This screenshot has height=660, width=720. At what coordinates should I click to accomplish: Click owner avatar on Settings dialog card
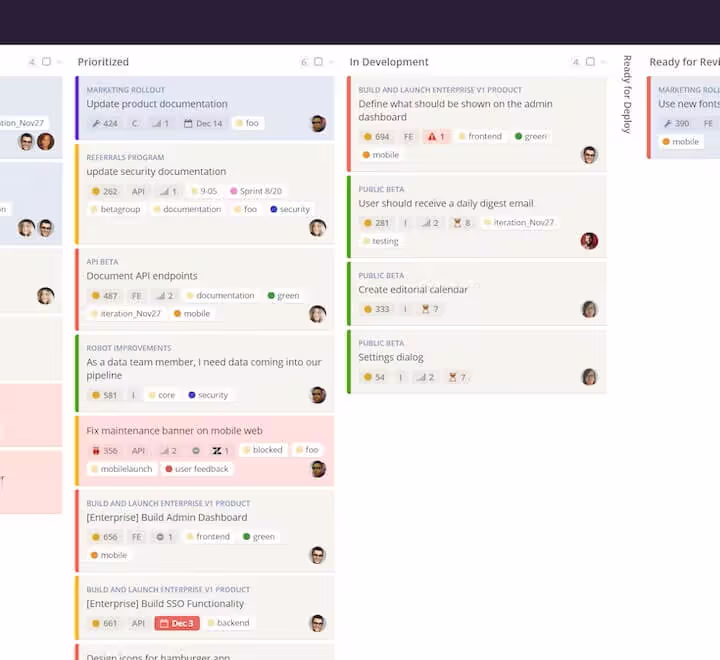(590, 377)
